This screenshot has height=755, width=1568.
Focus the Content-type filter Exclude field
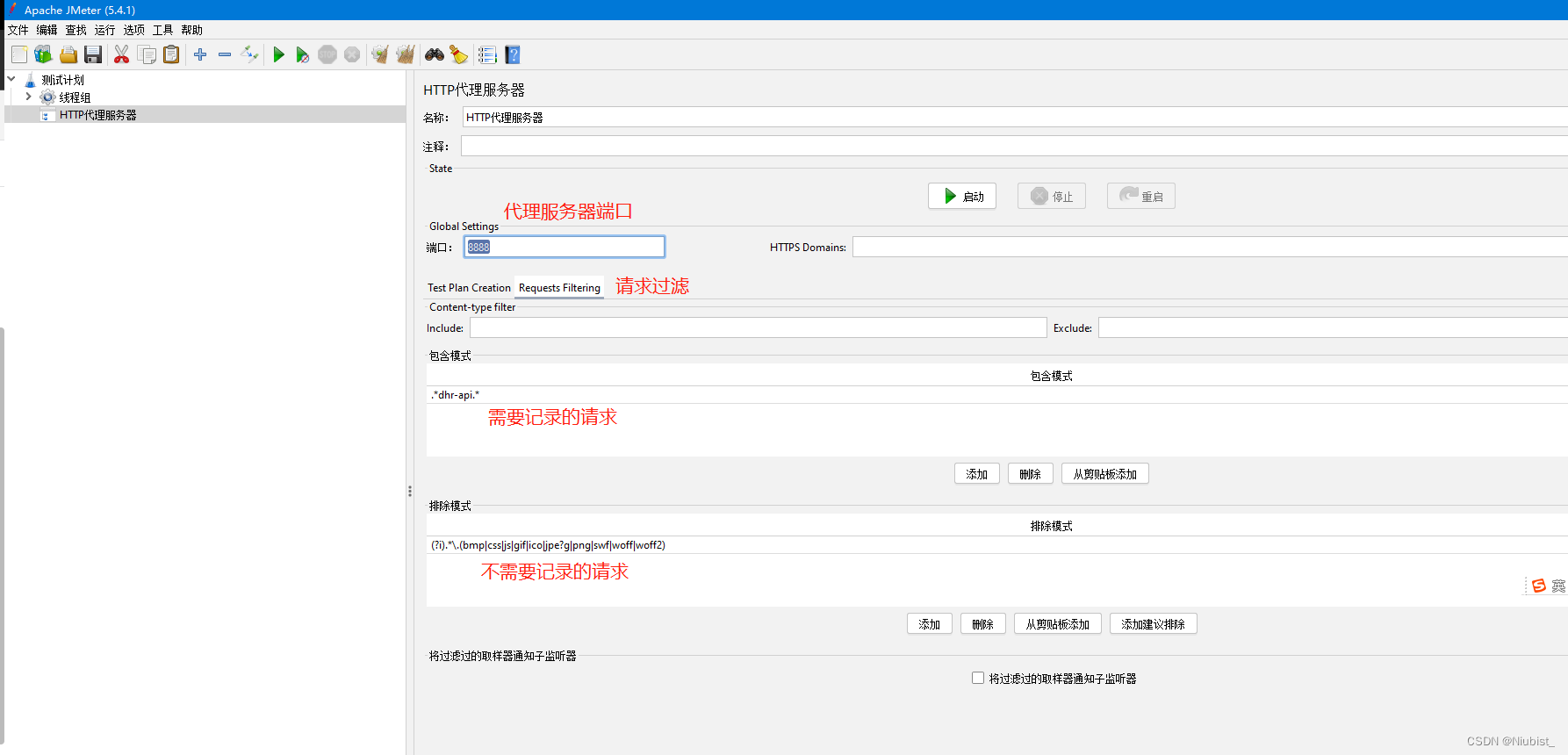(1333, 327)
